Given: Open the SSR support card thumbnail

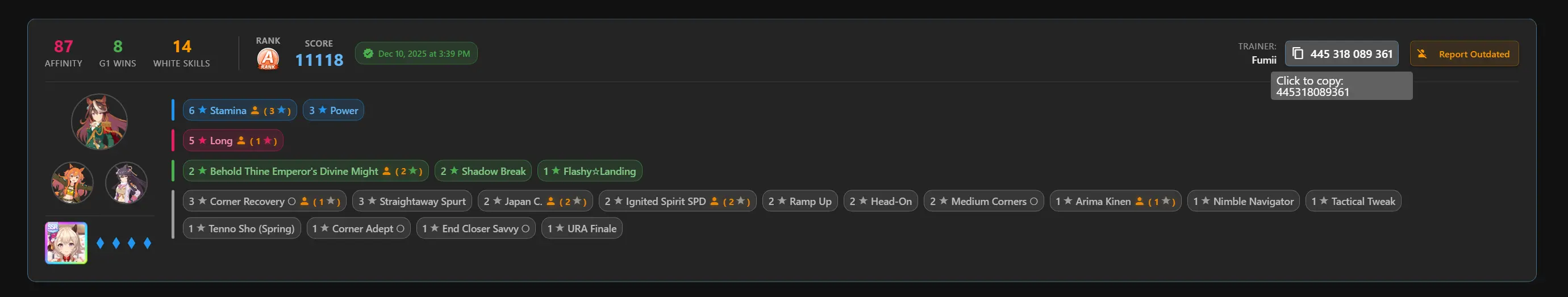Looking at the screenshot, I should coord(66,243).
